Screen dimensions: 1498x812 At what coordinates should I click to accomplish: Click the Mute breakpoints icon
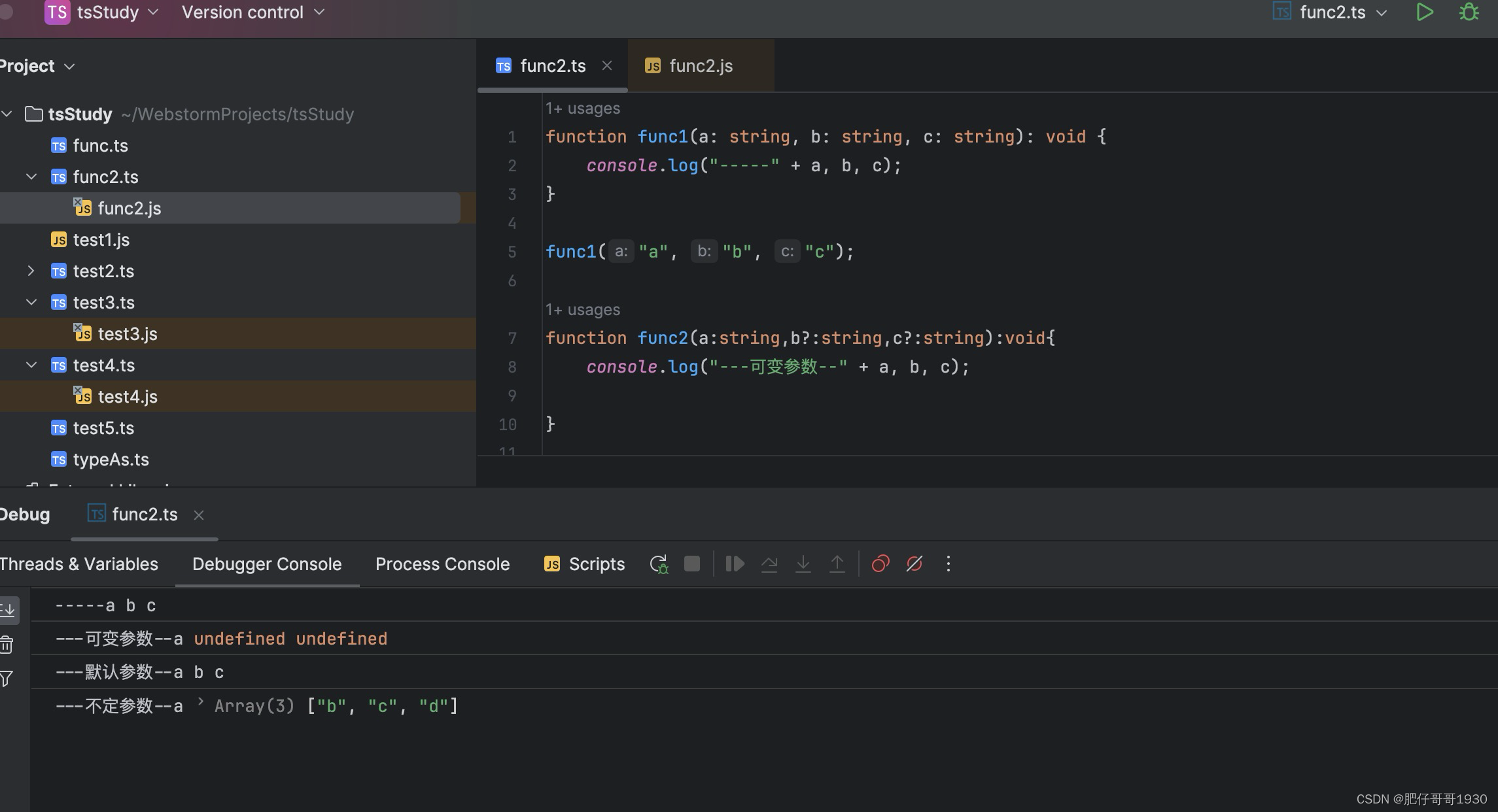click(913, 563)
